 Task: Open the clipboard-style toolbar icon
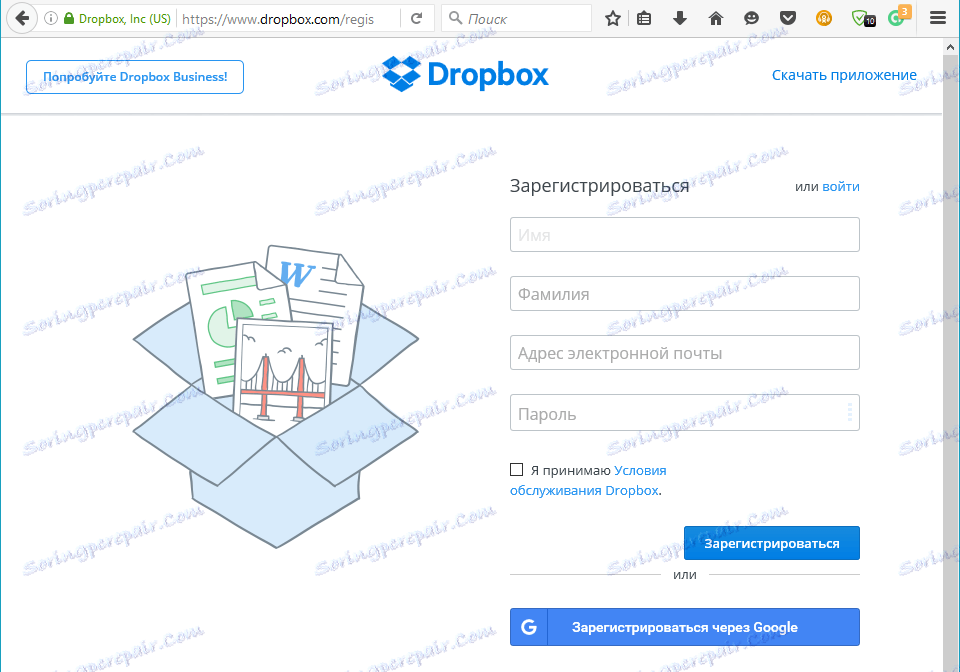644,17
